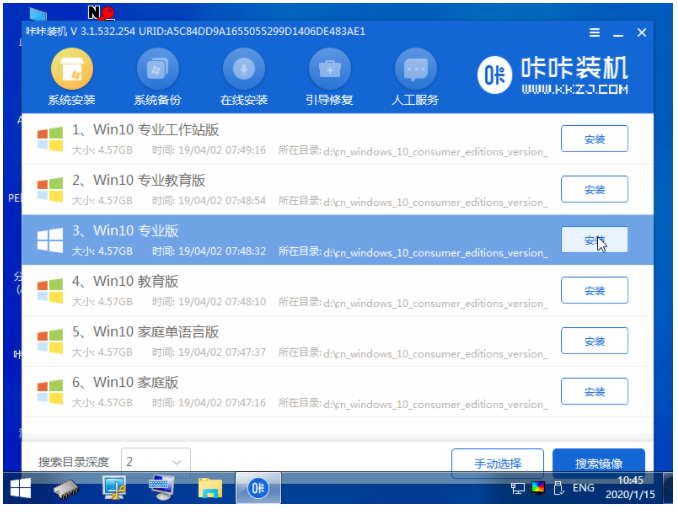The image size is (678, 512).
Task: Click 安装 on the Win10 专业版 row
Action: (594, 240)
